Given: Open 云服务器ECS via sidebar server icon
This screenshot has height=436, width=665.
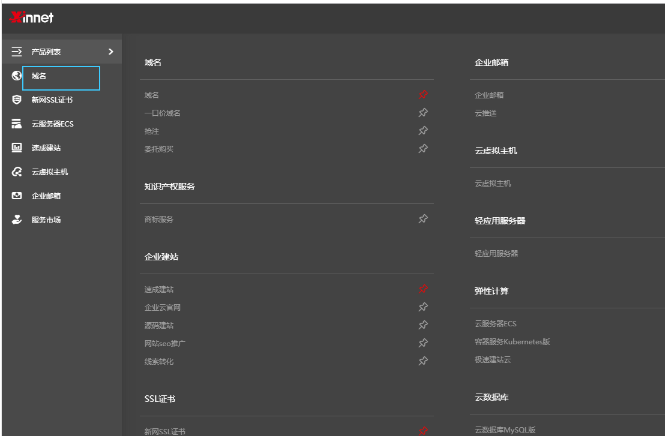Looking at the screenshot, I should [x=17, y=123].
